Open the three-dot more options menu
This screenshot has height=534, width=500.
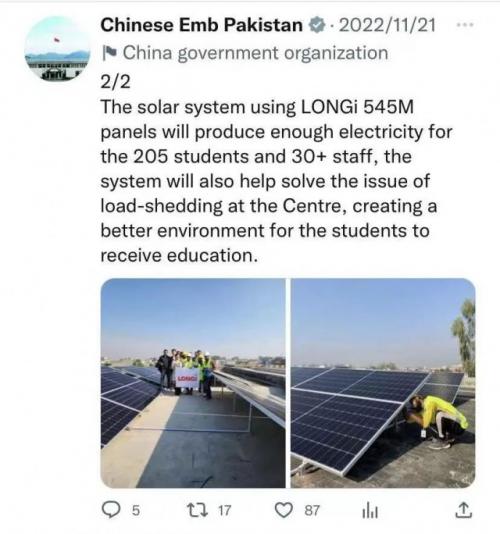(x=465, y=25)
